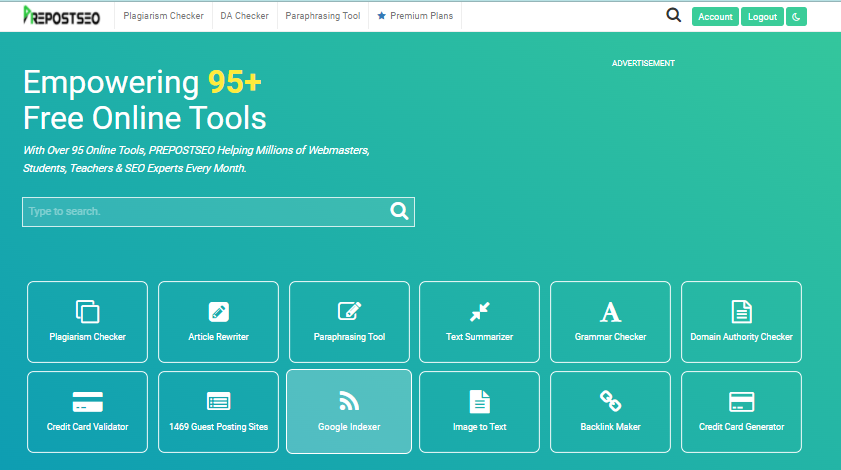Screen dimensions: 841x470
Task: Click the Image to Text file icon
Action: point(479,402)
